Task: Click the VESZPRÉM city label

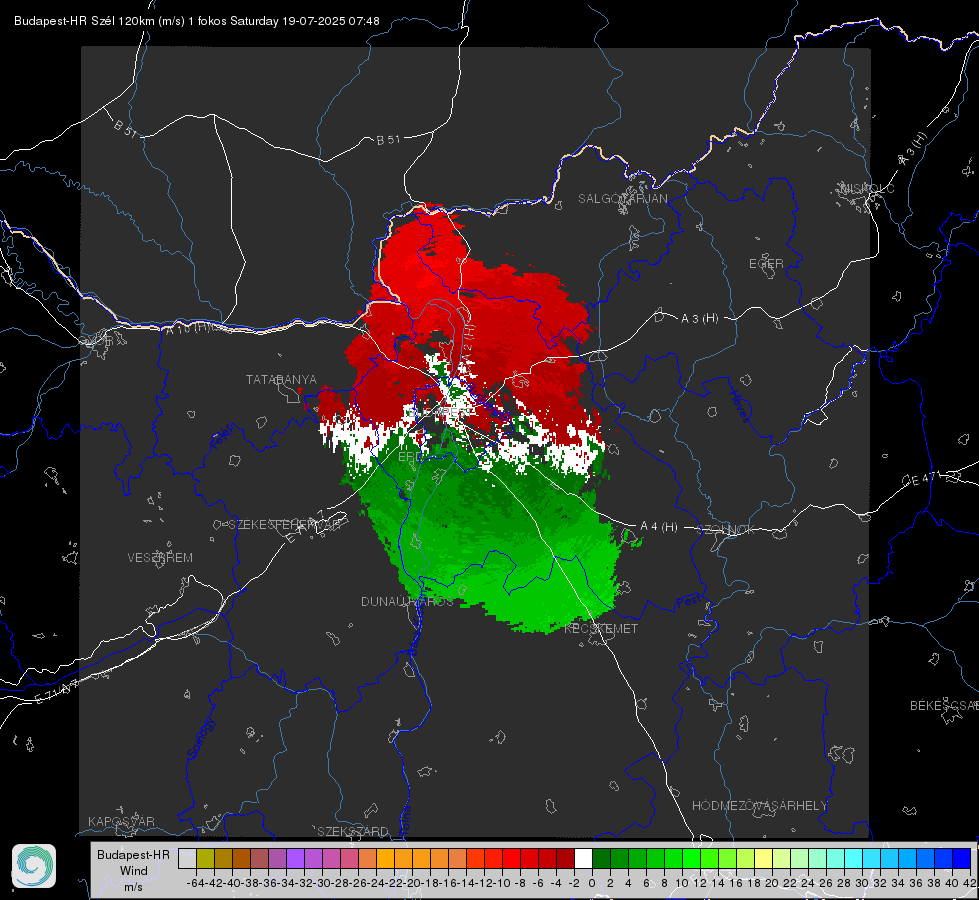Action: [160, 558]
